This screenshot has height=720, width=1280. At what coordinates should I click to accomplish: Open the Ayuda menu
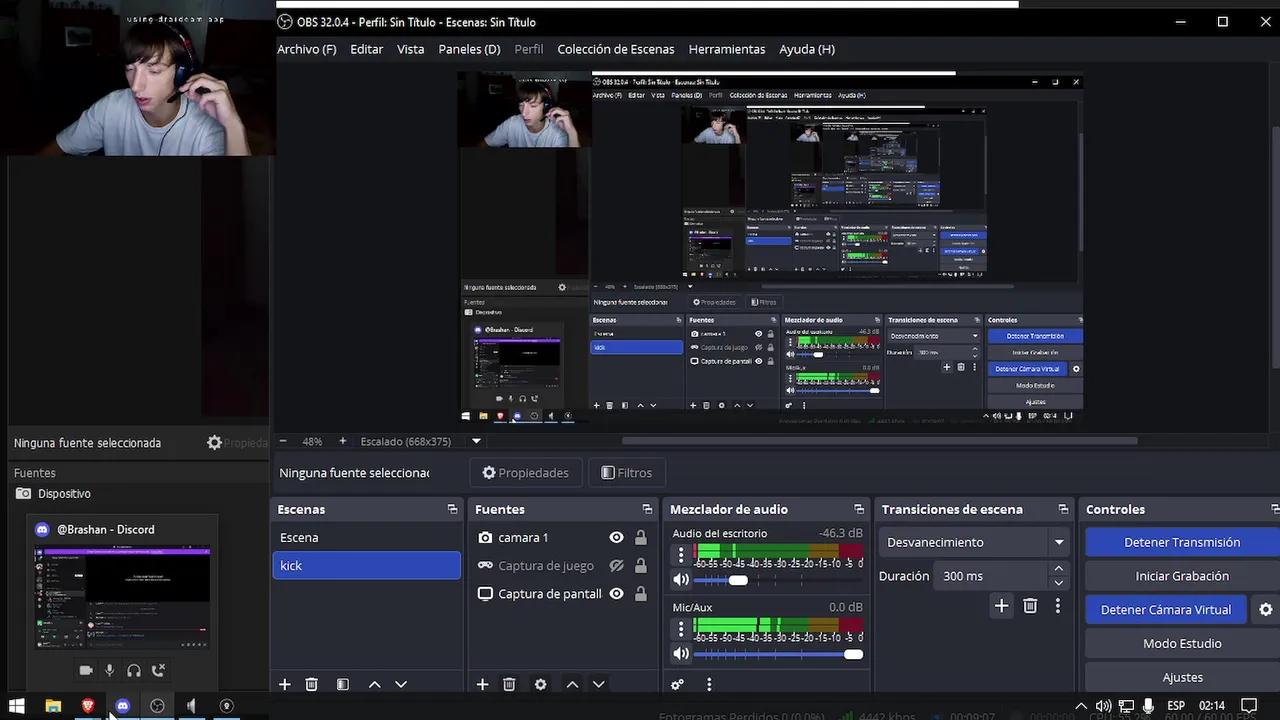pyautogui.click(x=807, y=49)
